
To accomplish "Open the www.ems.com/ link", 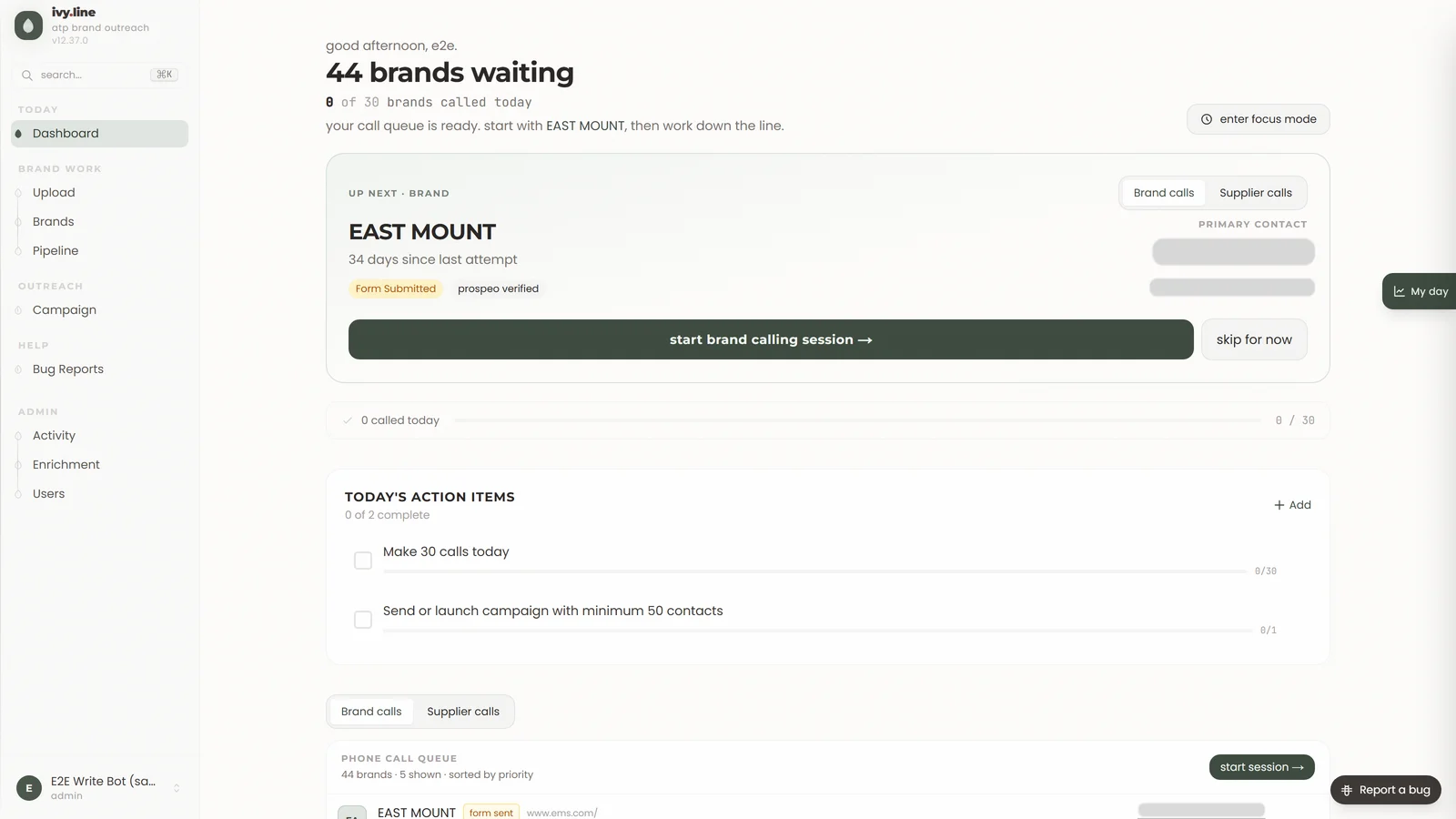I will [561, 813].
